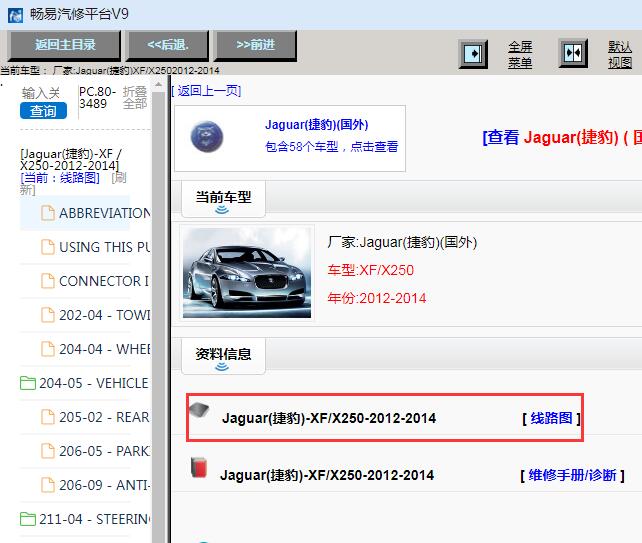Open the 全屏菜单 link
Image resolution: width=642 pixels, height=543 pixels.
pyautogui.click(x=520, y=54)
